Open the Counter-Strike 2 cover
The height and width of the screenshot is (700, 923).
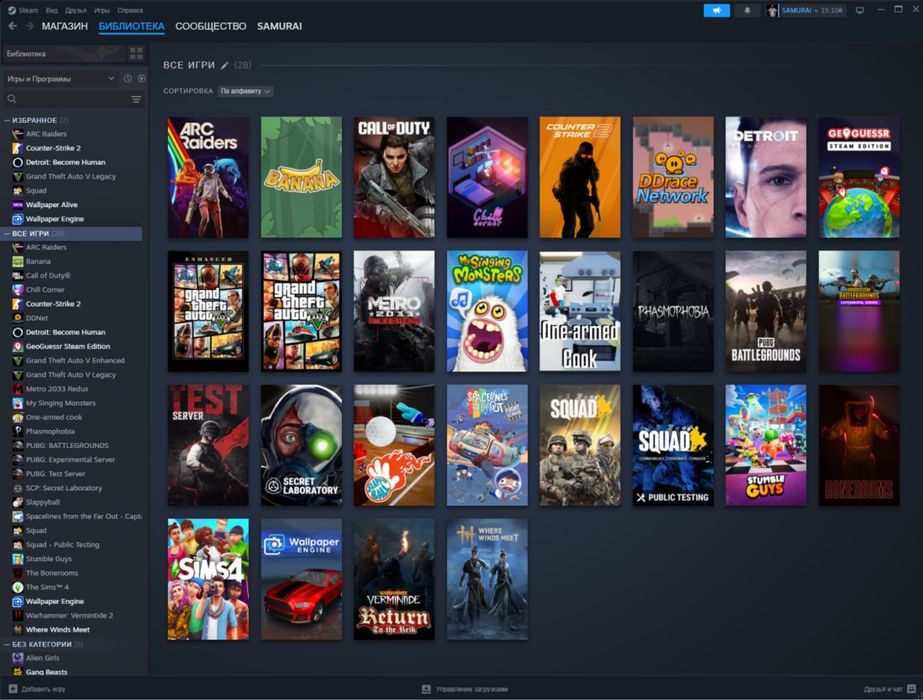click(580, 177)
